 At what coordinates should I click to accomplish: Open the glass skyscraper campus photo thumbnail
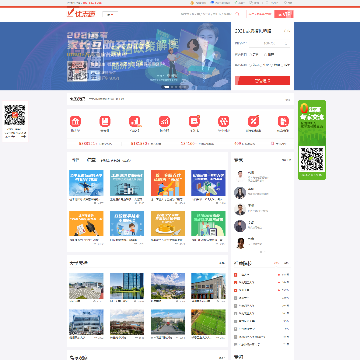pyautogui.click(x=127, y=286)
